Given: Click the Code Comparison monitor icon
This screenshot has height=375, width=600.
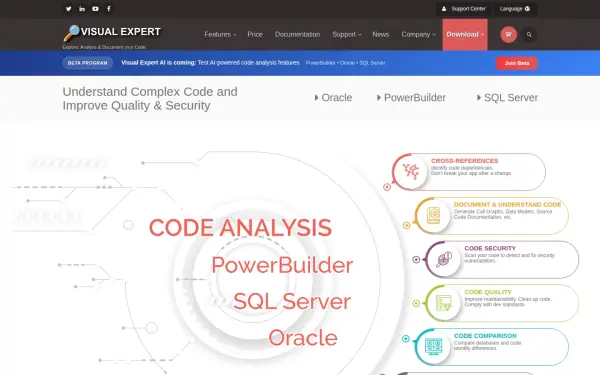Looking at the screenshot, I should point(434,346).
